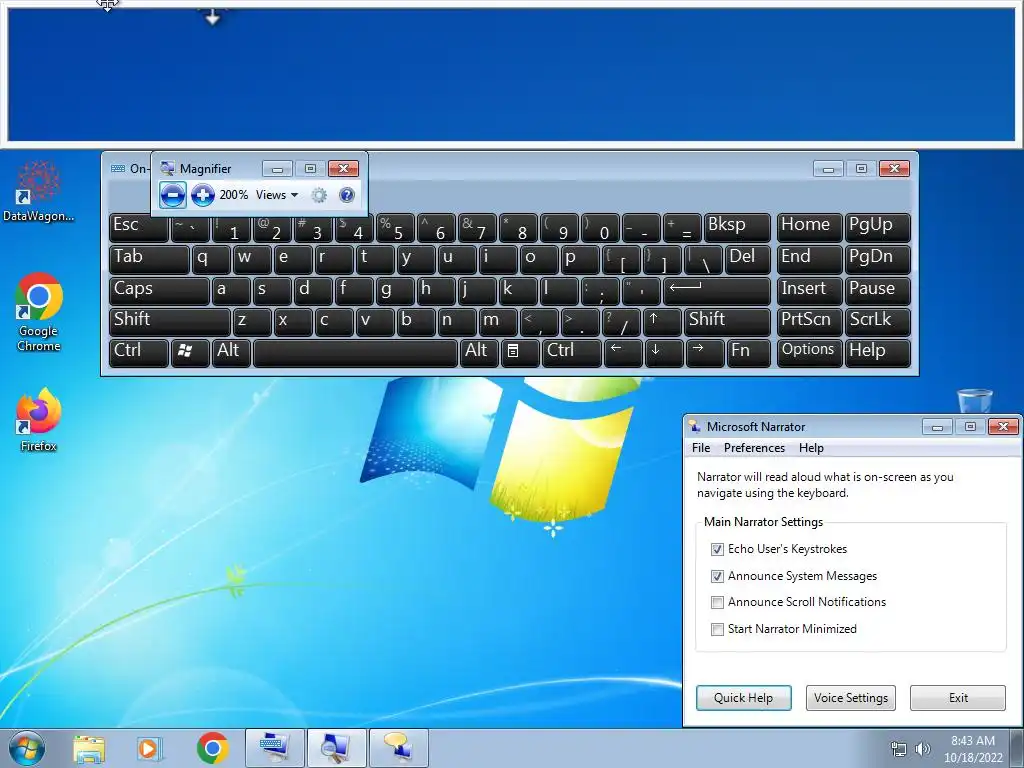Image resolution: width=1024 pixels, height=768 pixels.
Task: Tap the context menu key on keyboard
Action: (x=520, y=353)
